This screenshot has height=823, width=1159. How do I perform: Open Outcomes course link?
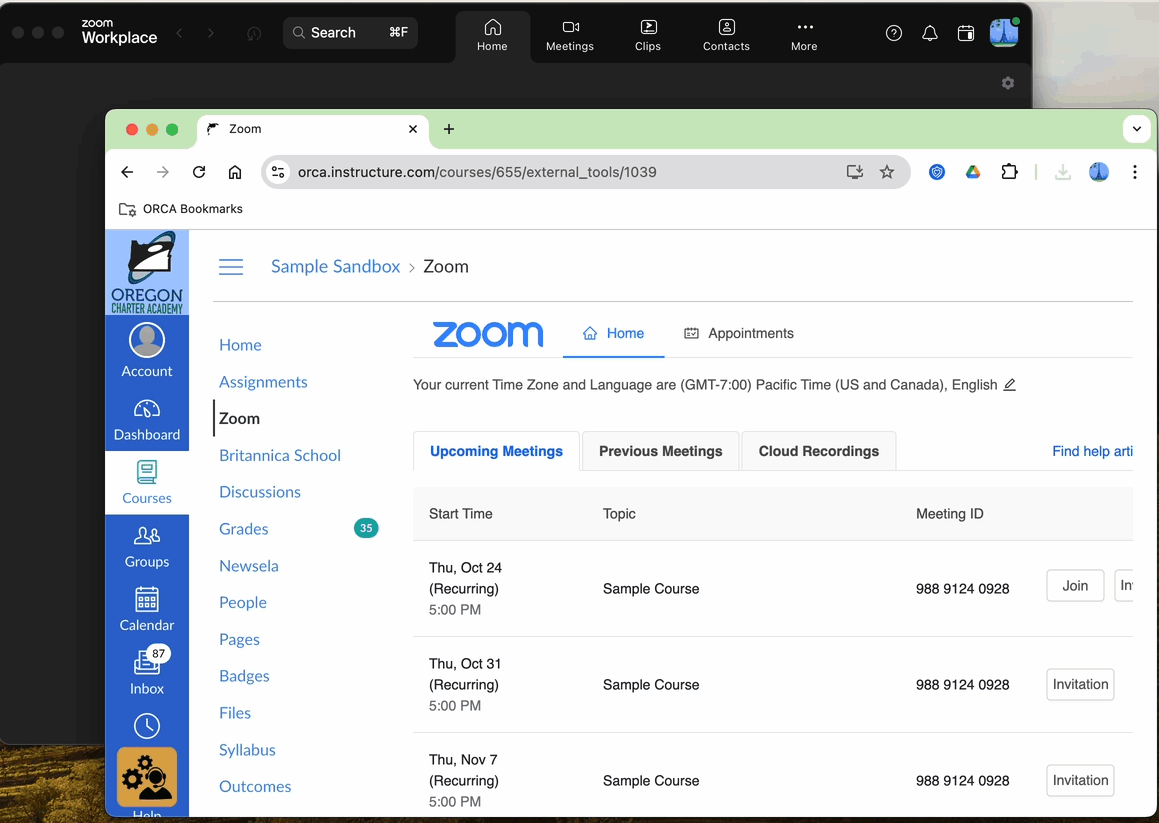coord(255,787)
